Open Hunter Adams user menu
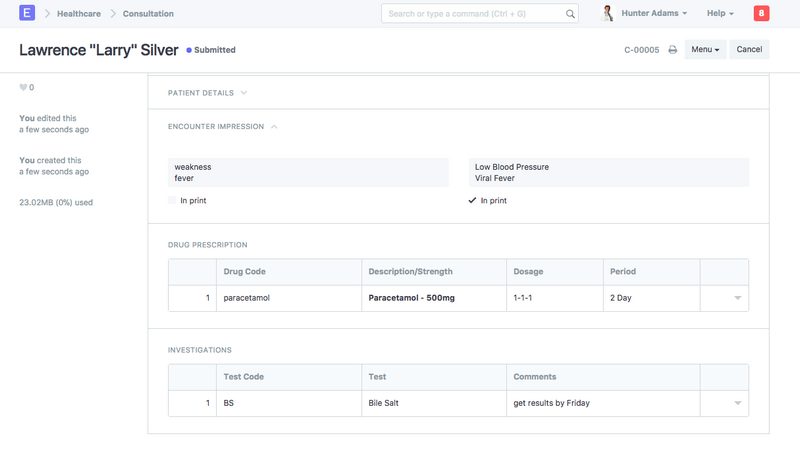The width and height of the screenshot is (800, 454). (656, 14)
